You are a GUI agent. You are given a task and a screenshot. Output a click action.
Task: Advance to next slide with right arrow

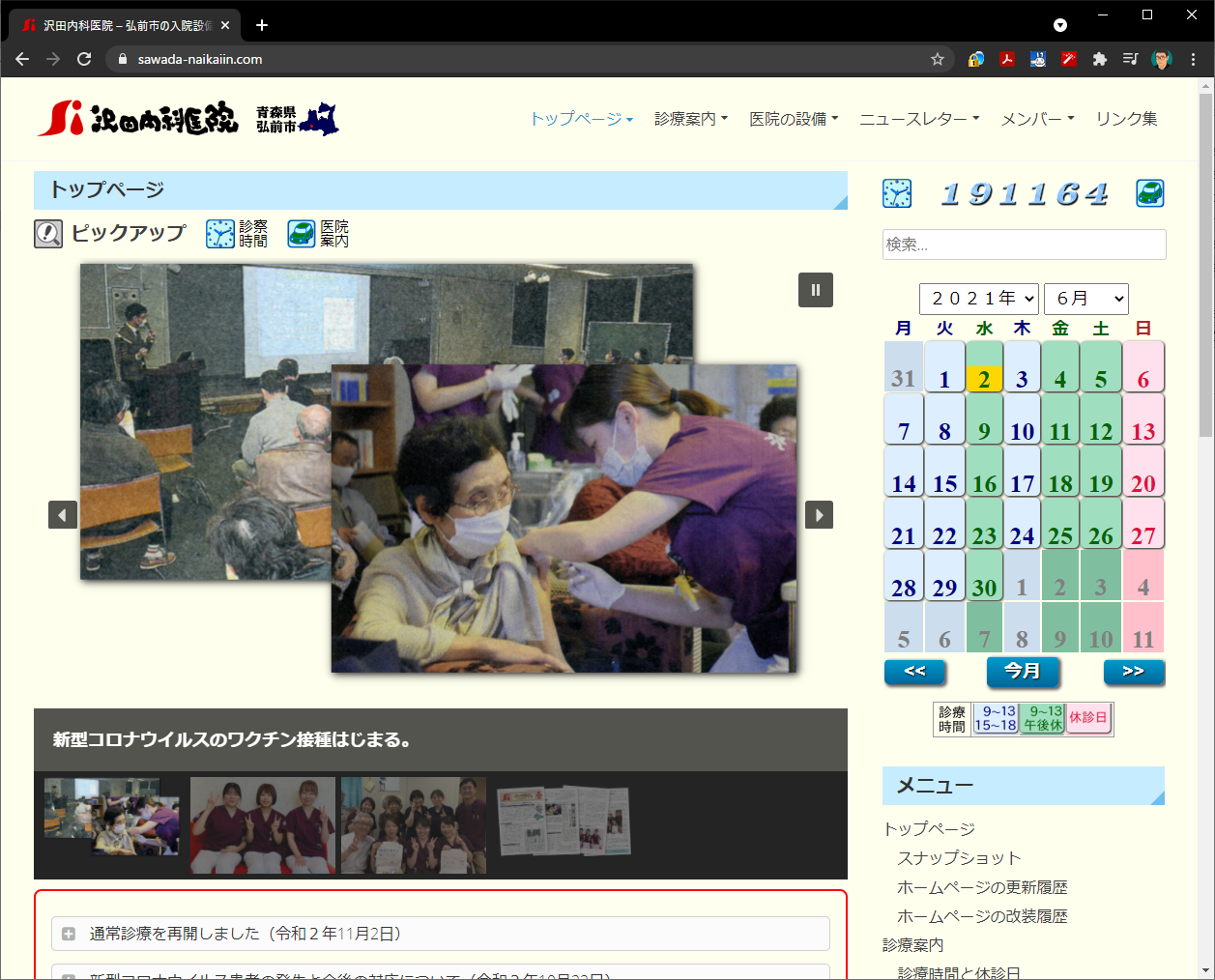pyautogui.click(x=819, y=515)
